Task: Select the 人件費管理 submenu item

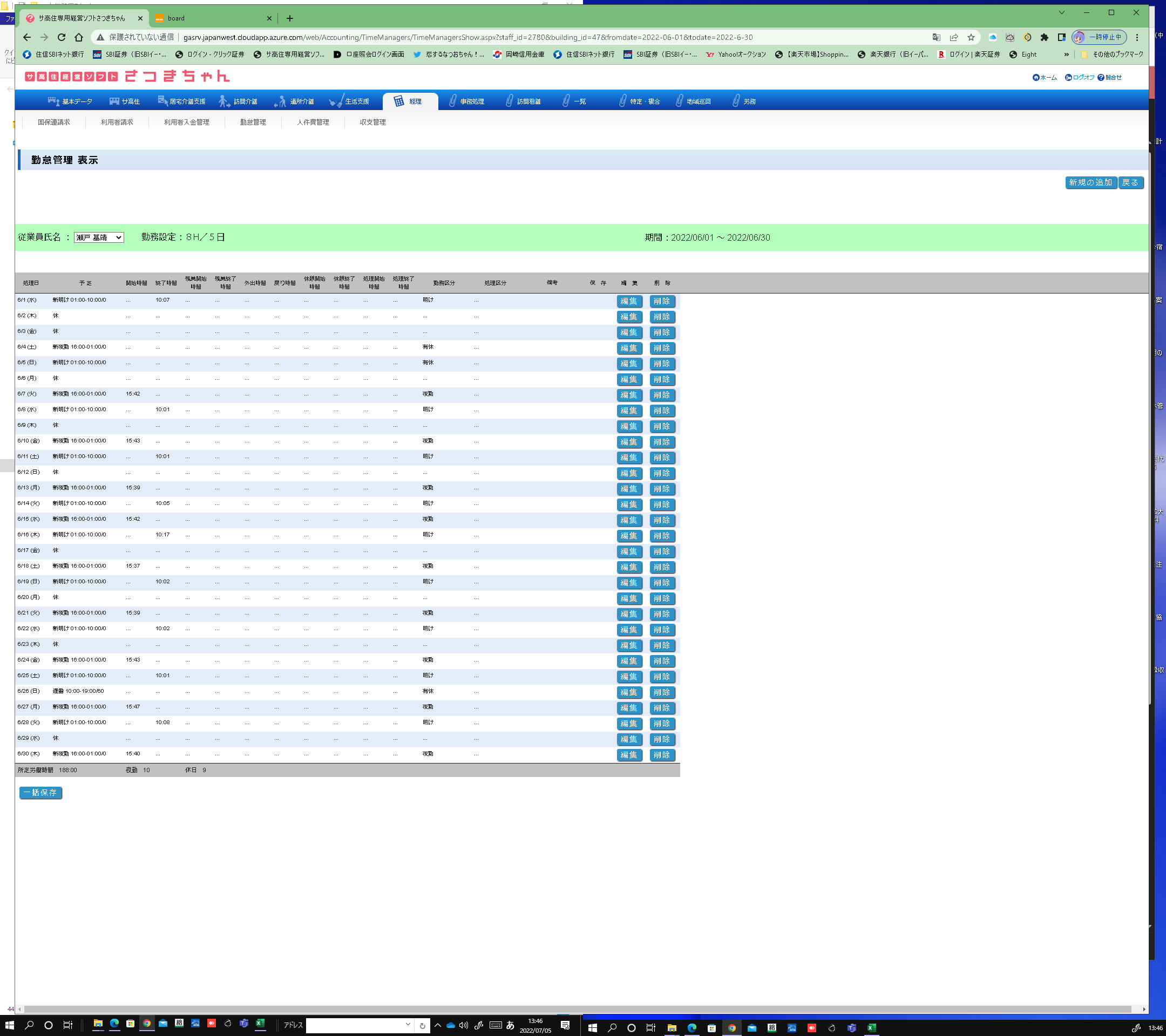Action: (313, 122)
